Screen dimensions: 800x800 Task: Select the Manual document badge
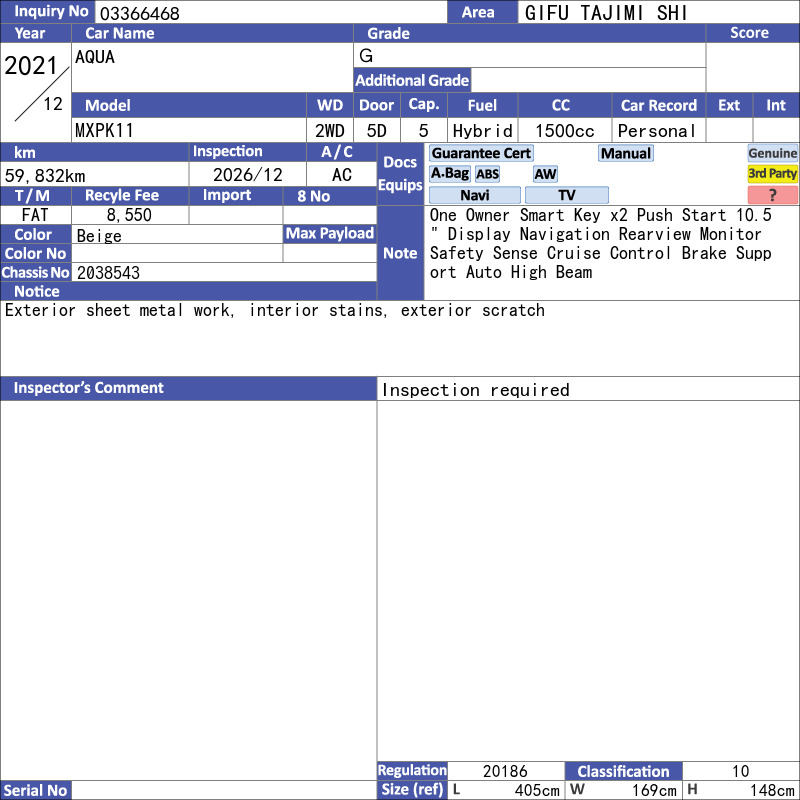point(626,153)
